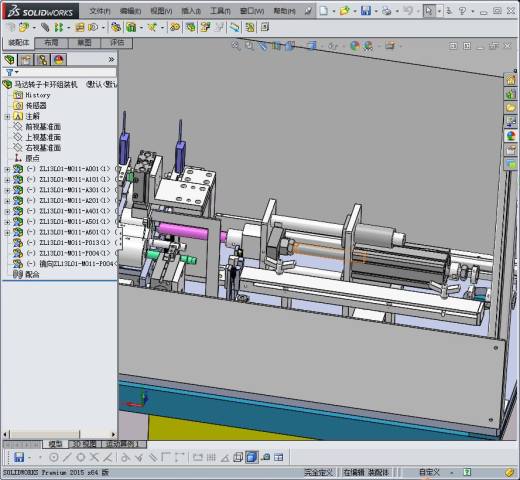Click the Appearances color ball in task pane

[511, 136]
